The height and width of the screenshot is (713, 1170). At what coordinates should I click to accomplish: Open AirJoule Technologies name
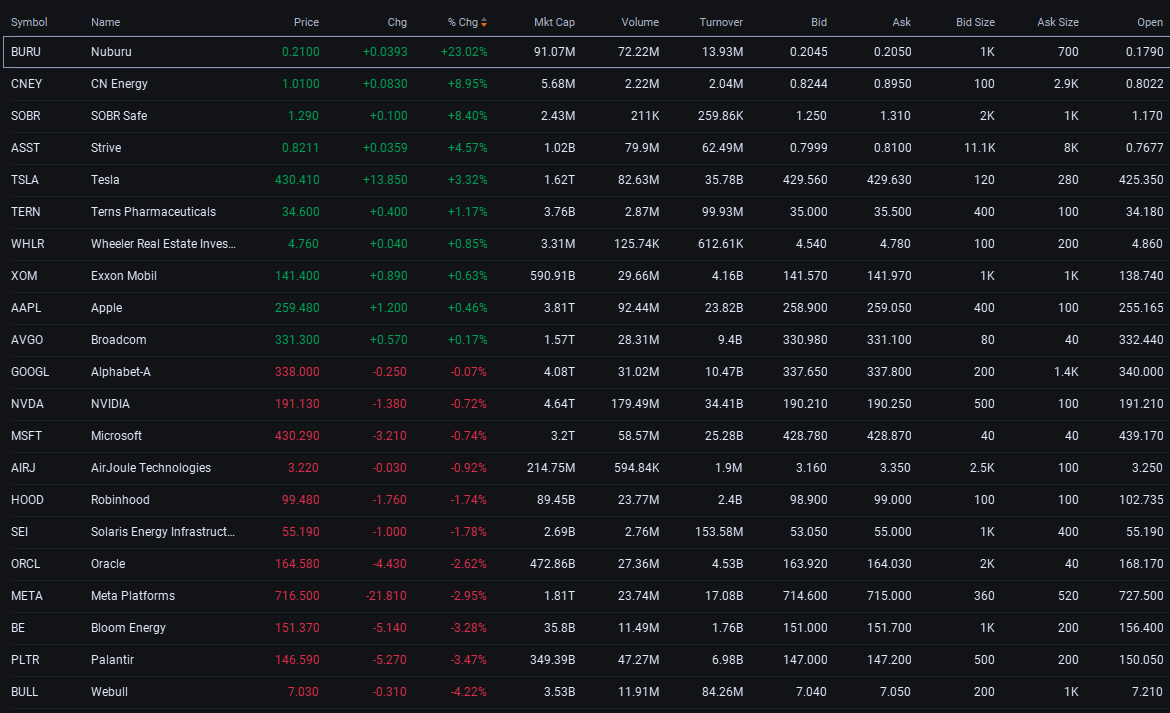pyautogui.click(x=151, y=468)
